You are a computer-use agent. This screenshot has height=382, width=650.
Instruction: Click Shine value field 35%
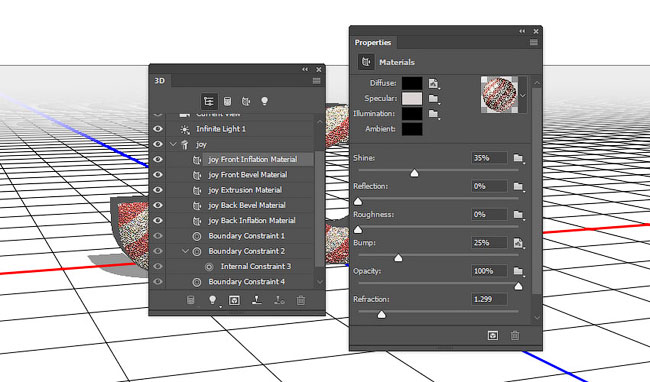click(489, 158)
